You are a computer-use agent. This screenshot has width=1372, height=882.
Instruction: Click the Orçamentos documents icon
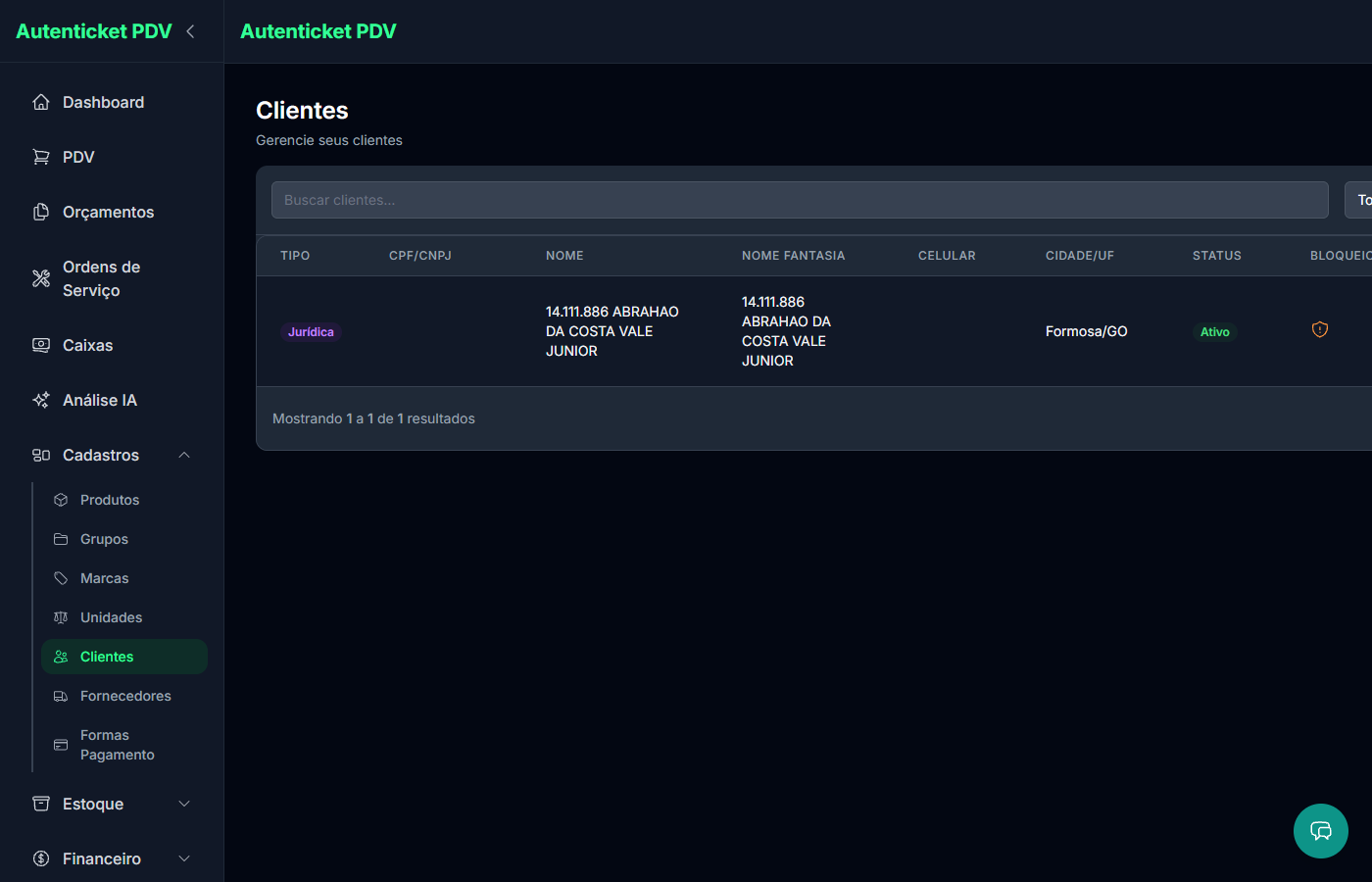click(41, 212)
